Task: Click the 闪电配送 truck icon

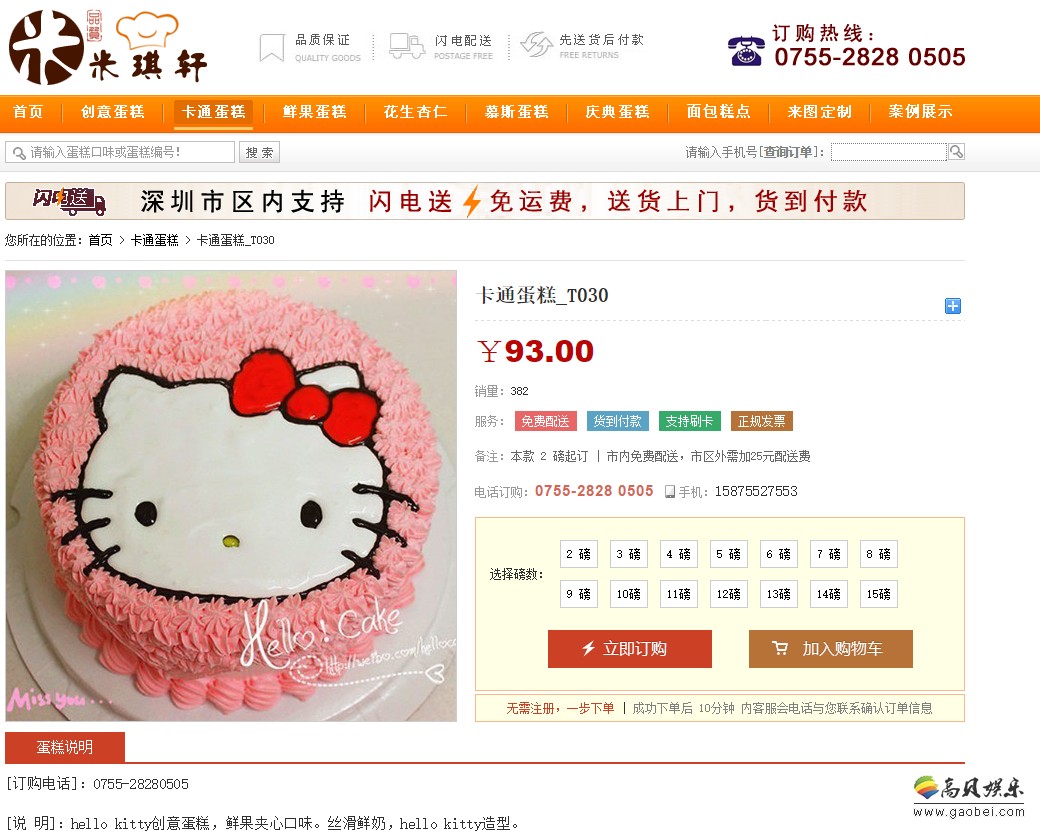Action: (407, 46)
